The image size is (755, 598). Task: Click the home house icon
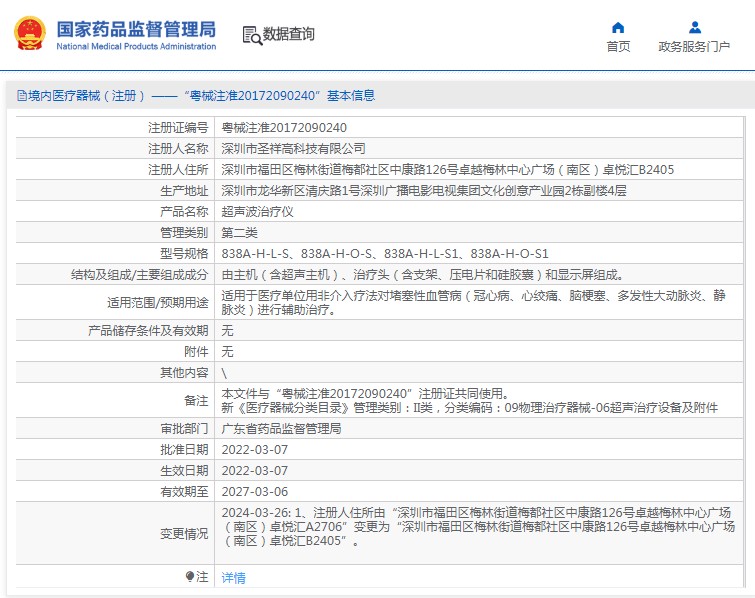618,27
